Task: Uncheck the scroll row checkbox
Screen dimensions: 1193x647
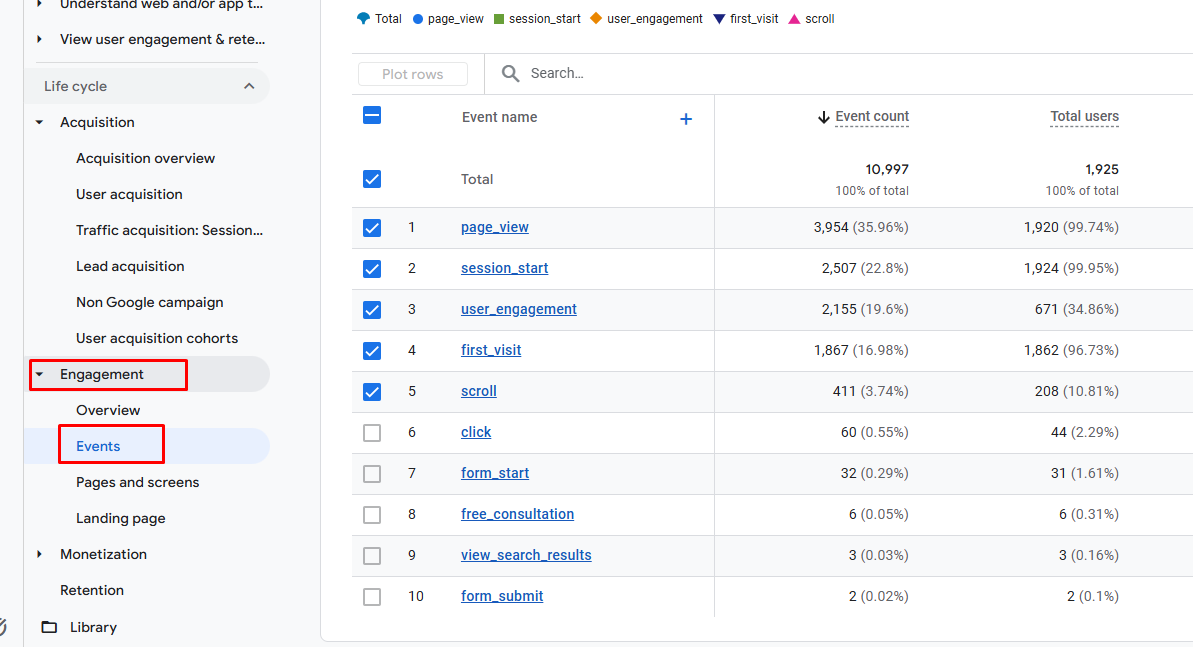Action: point(372,392)
